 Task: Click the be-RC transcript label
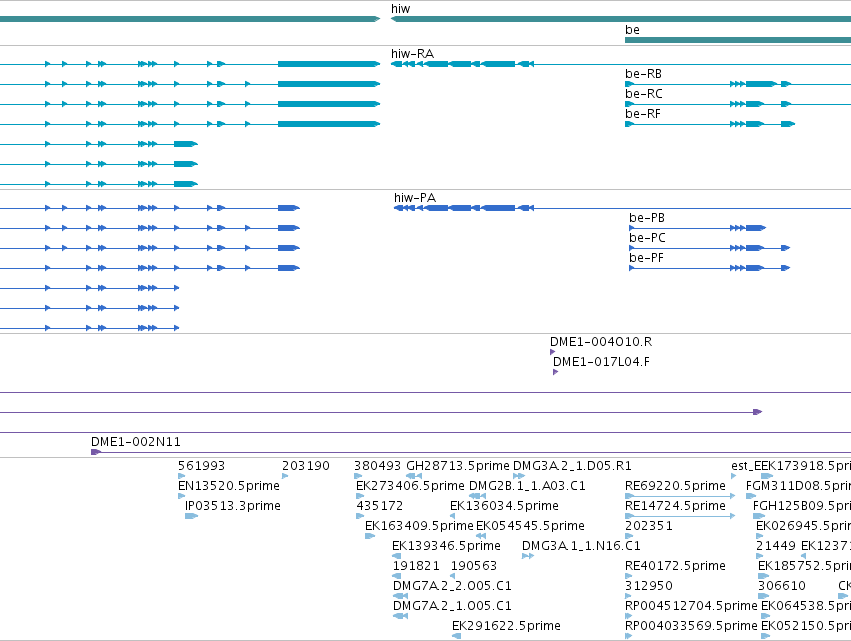click(644, 94)
